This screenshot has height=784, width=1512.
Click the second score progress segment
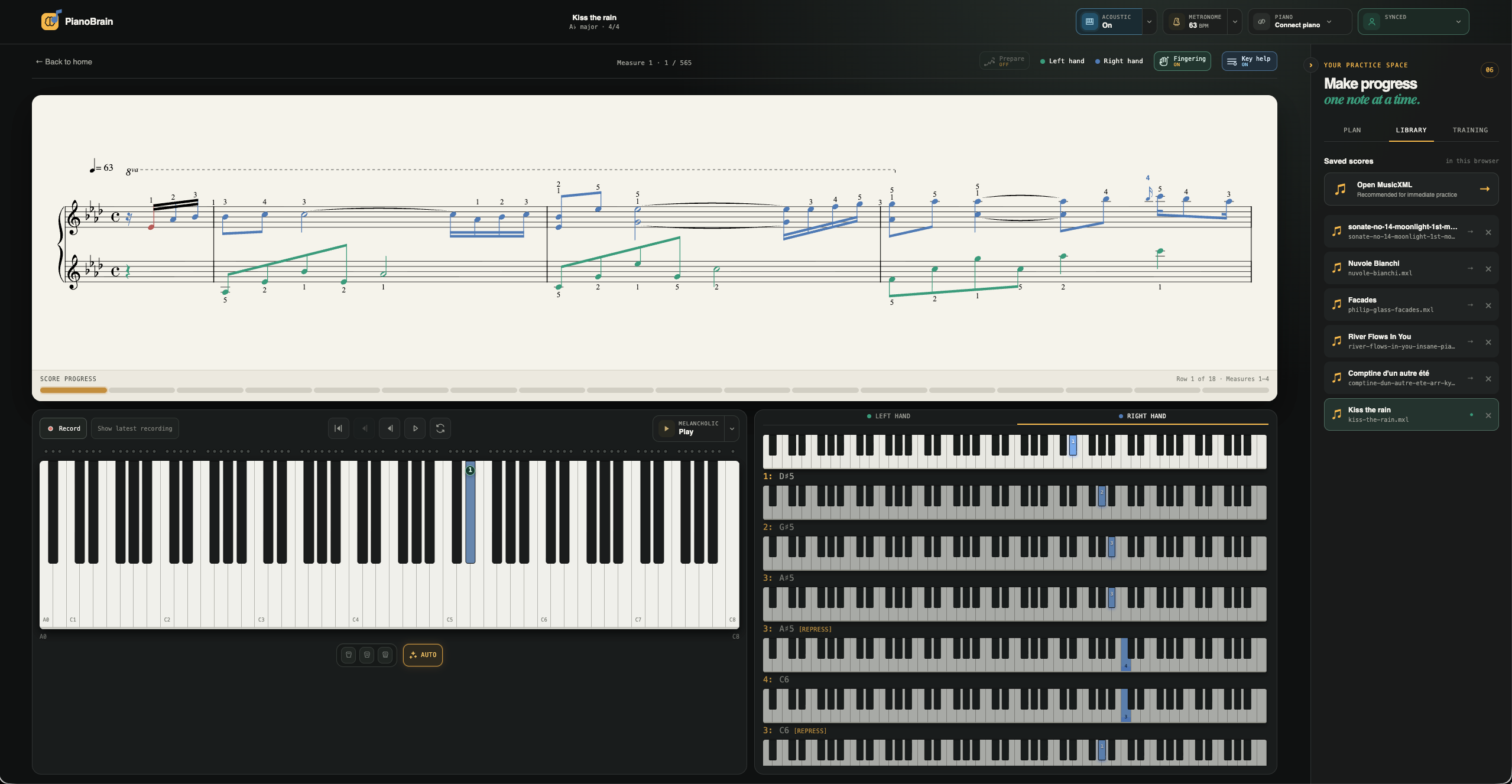click(x=142, y=390)
